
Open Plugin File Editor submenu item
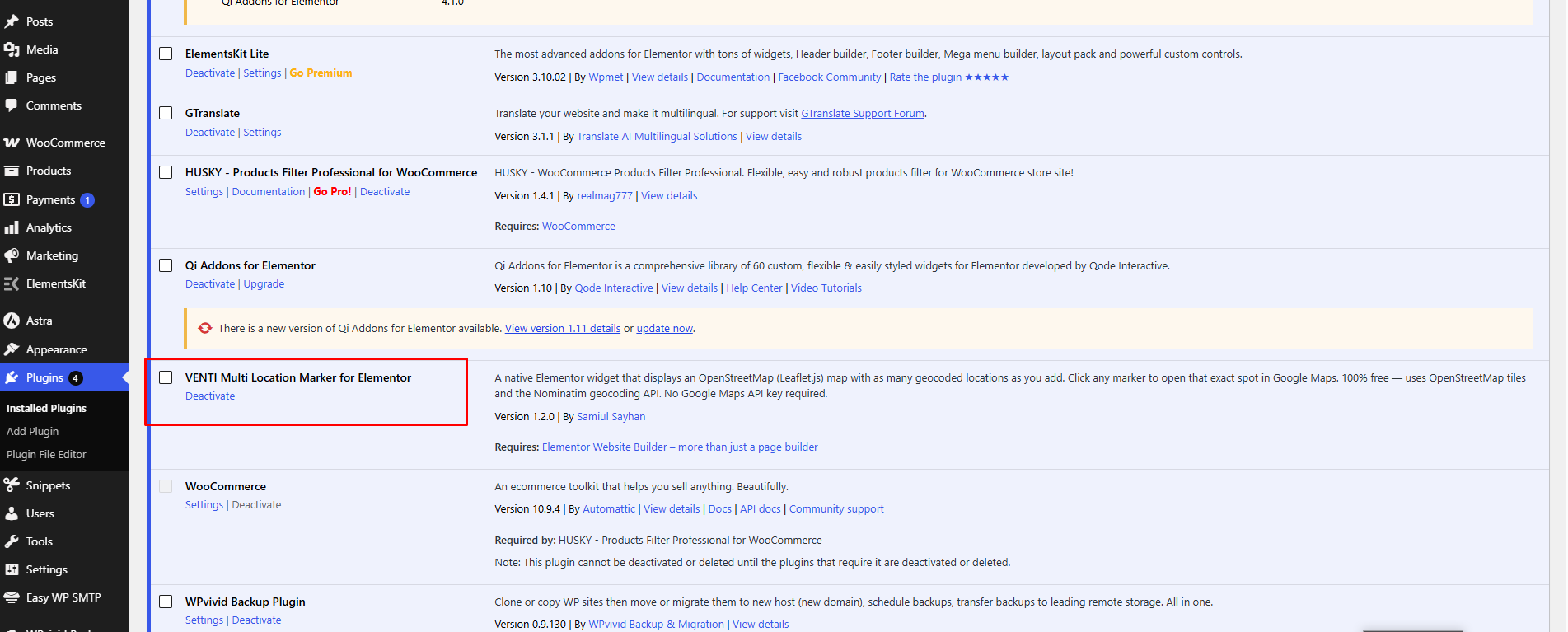[46, 454]
